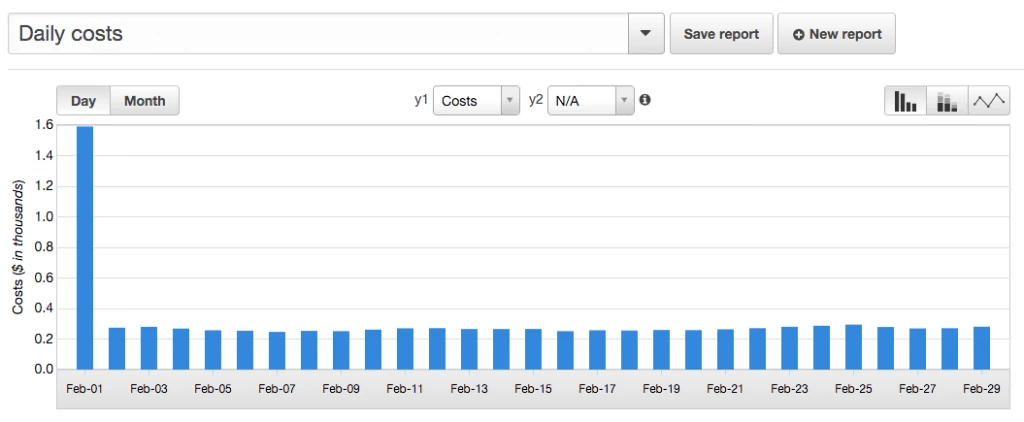
Task: Open the report name dropdown arrow
Action: [646, 33]
